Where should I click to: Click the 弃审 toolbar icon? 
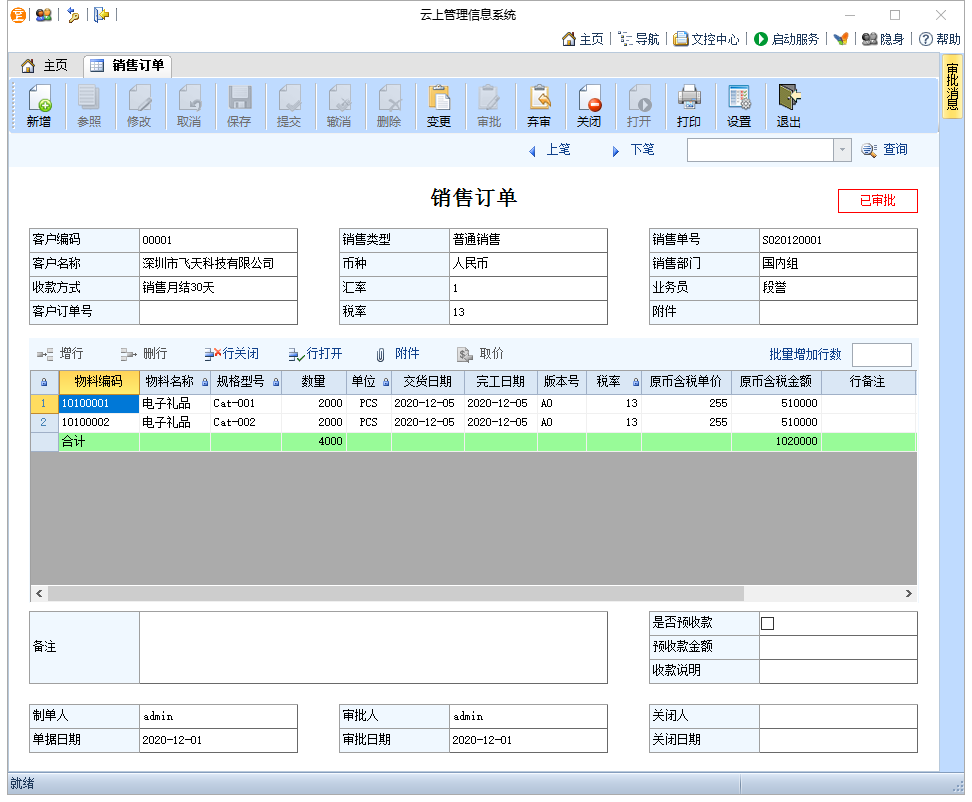click(539, 106)
